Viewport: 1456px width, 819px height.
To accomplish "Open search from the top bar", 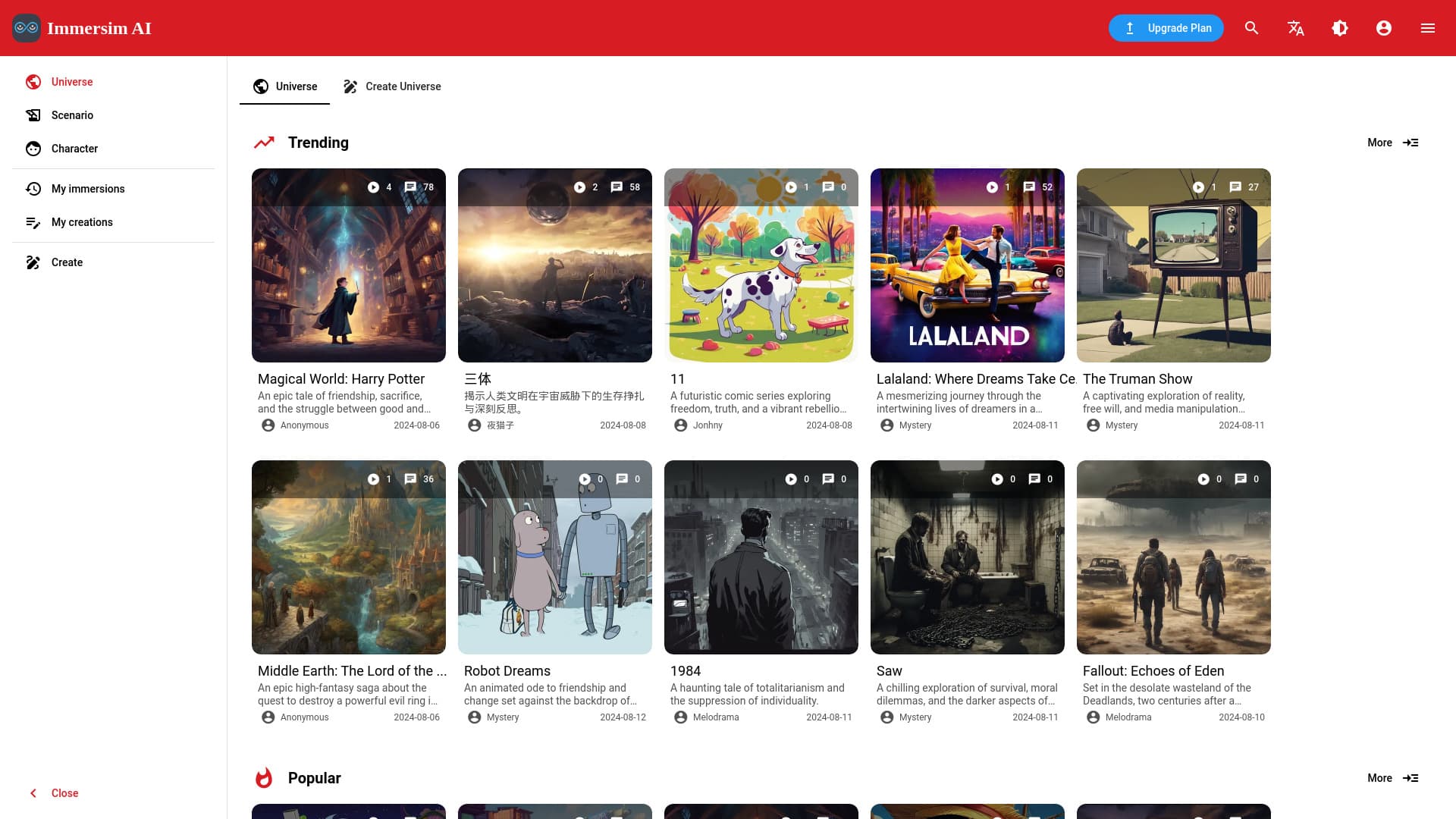I will (x=1251, y=28).
